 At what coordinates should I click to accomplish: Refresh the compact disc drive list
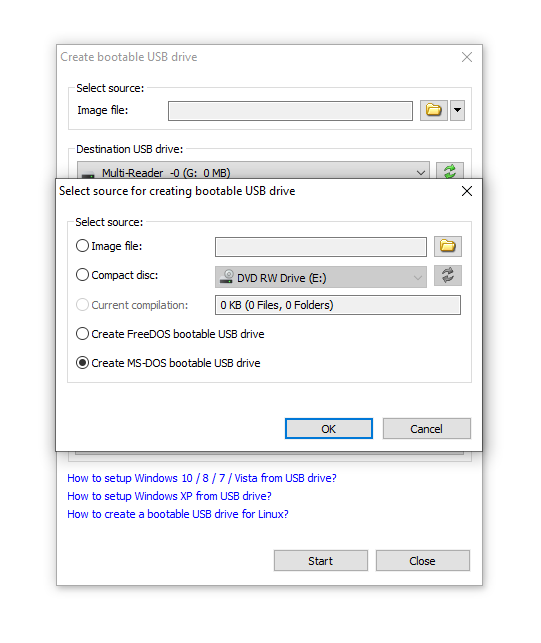[x=447, y=276]
